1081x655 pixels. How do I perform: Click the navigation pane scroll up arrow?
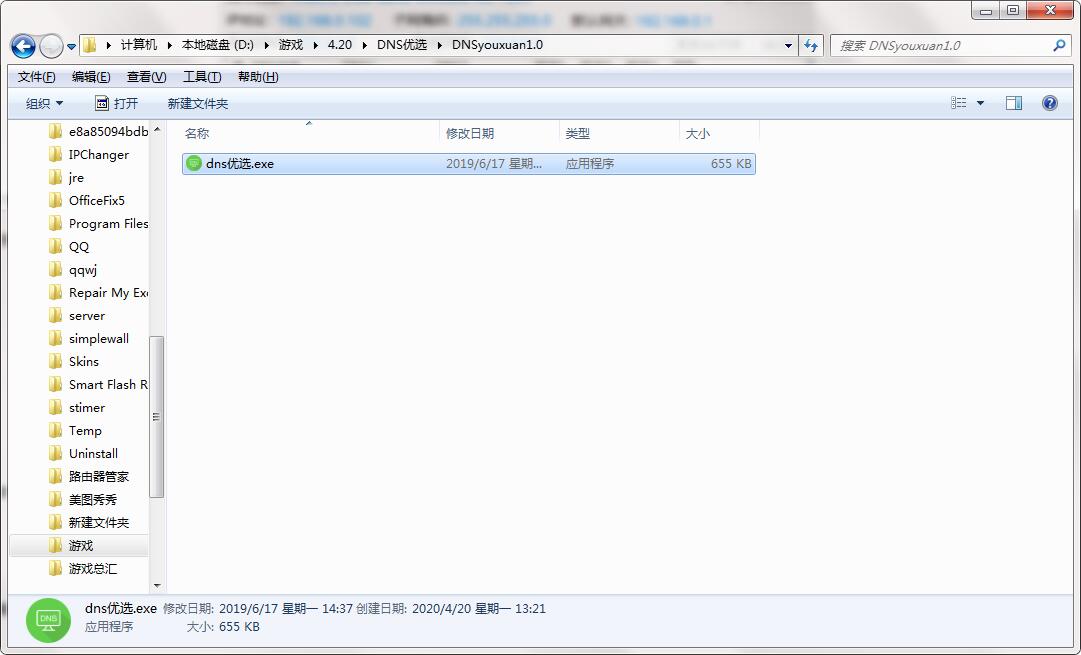pos(156,129)
